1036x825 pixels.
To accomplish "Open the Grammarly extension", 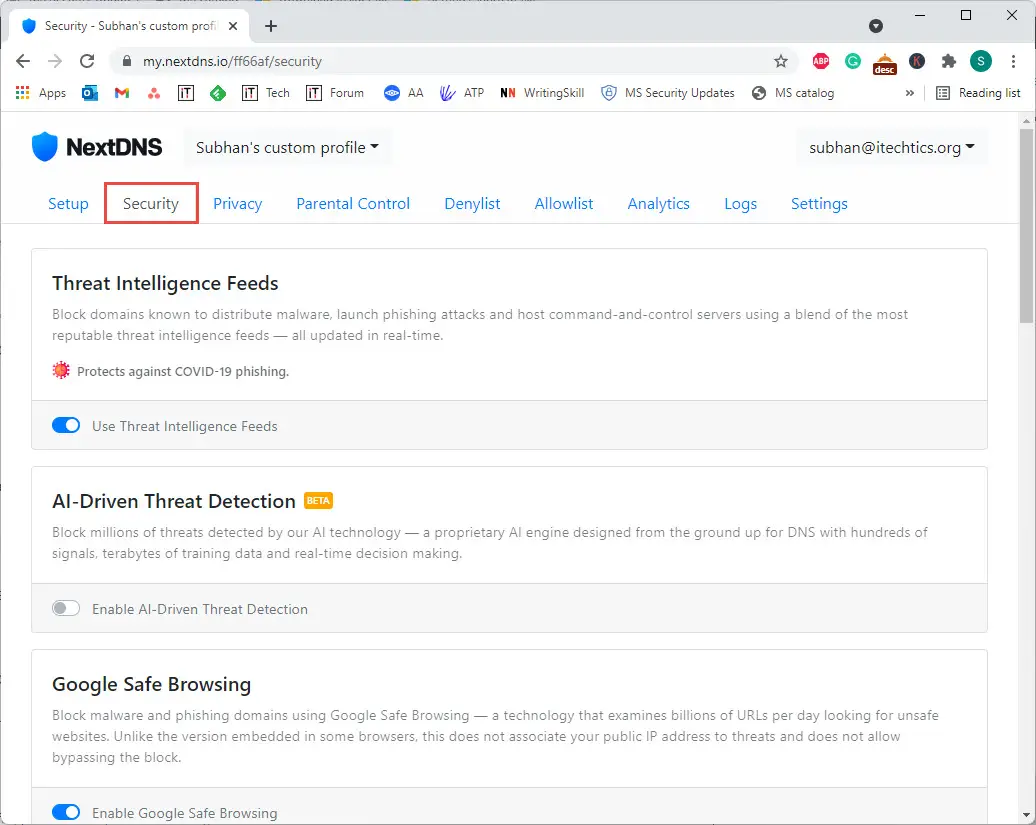I will tap(853, 61).
